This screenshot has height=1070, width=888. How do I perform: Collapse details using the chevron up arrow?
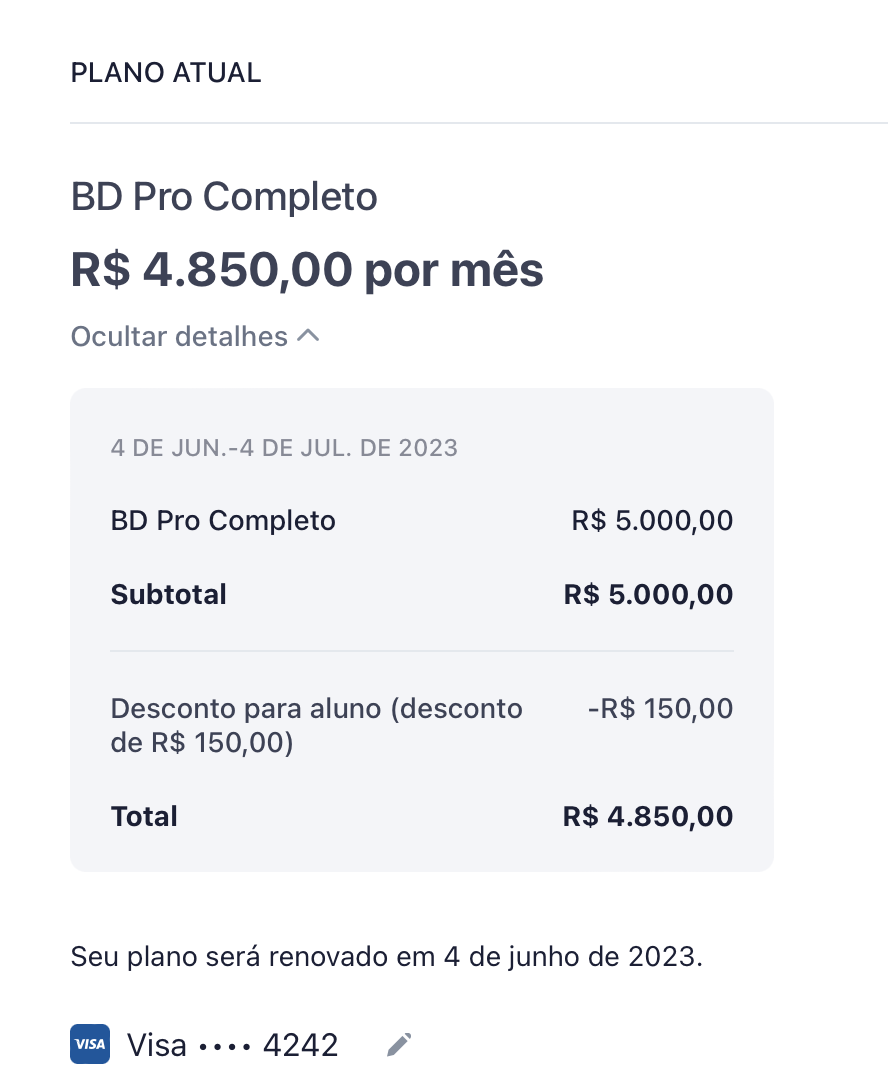tap(309, 336)
